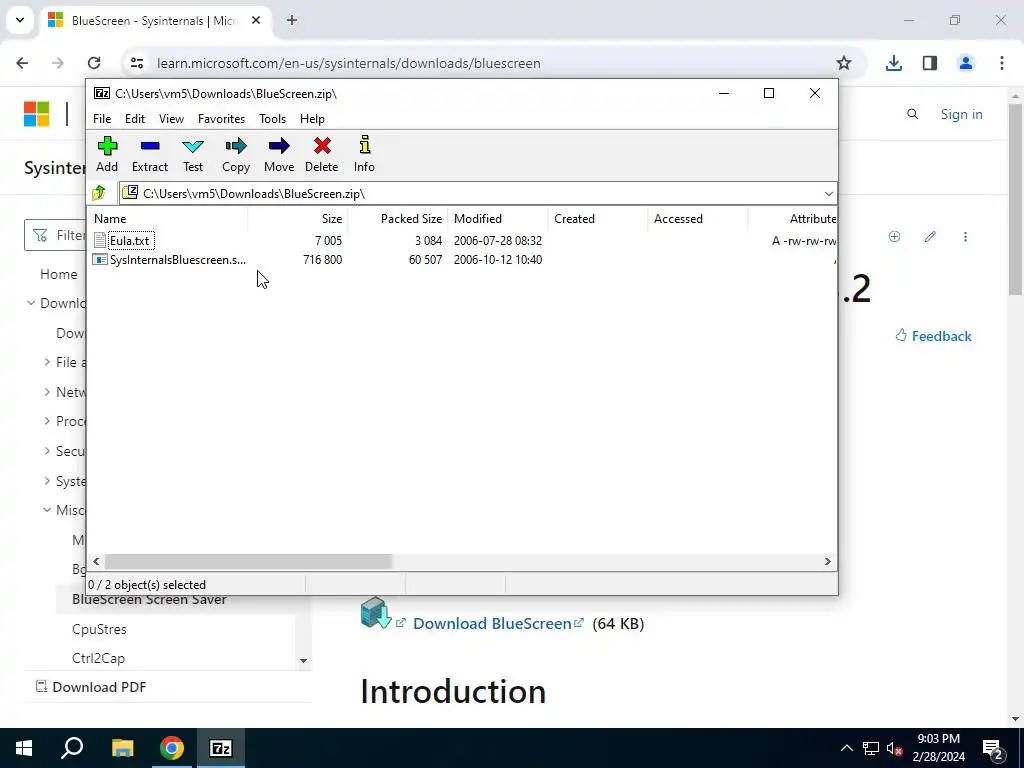Click the Microsoft logo

point(37,114)
